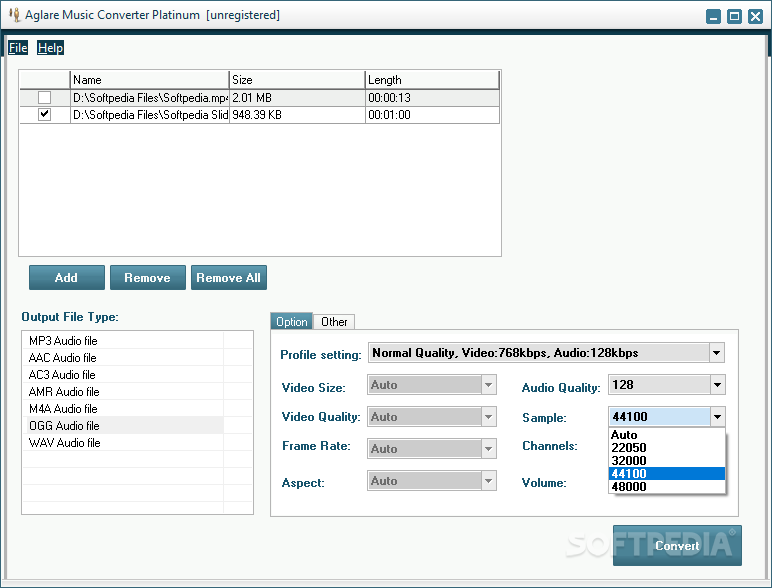The width and height of the screenshot is (772, 588).
Task: Expand the Aspect dropdown
Action: click(488, 481)
